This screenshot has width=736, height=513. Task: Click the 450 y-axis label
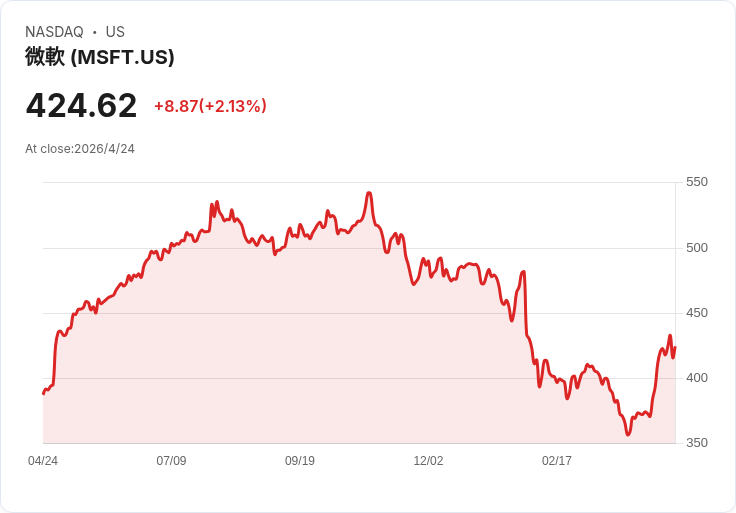point(697,313)
